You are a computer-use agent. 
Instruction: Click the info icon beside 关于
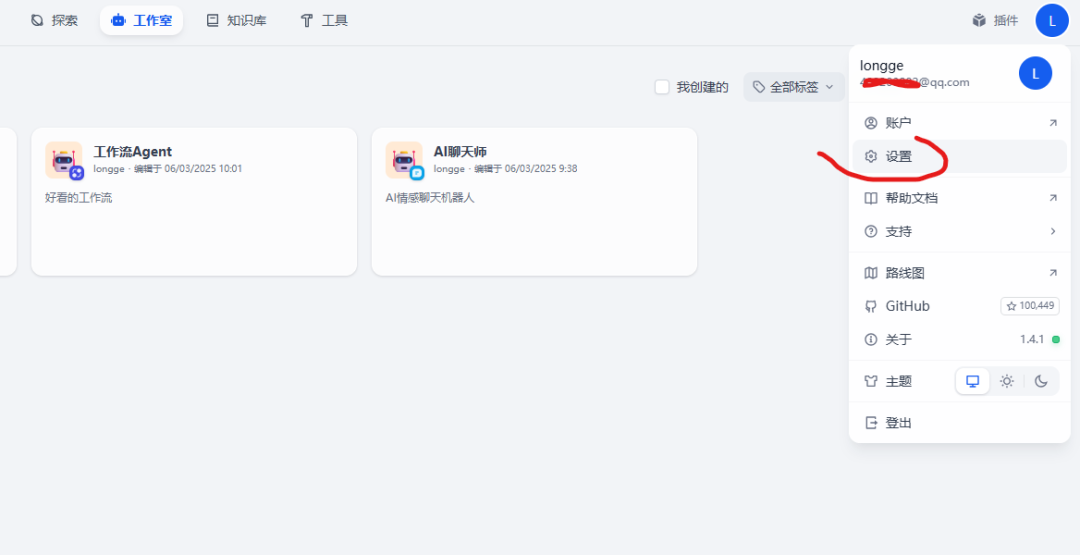point(871,339)
